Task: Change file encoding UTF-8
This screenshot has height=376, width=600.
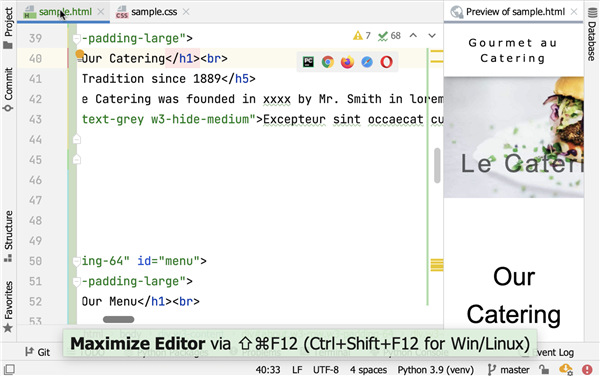Action: click(x=326, y=369)
